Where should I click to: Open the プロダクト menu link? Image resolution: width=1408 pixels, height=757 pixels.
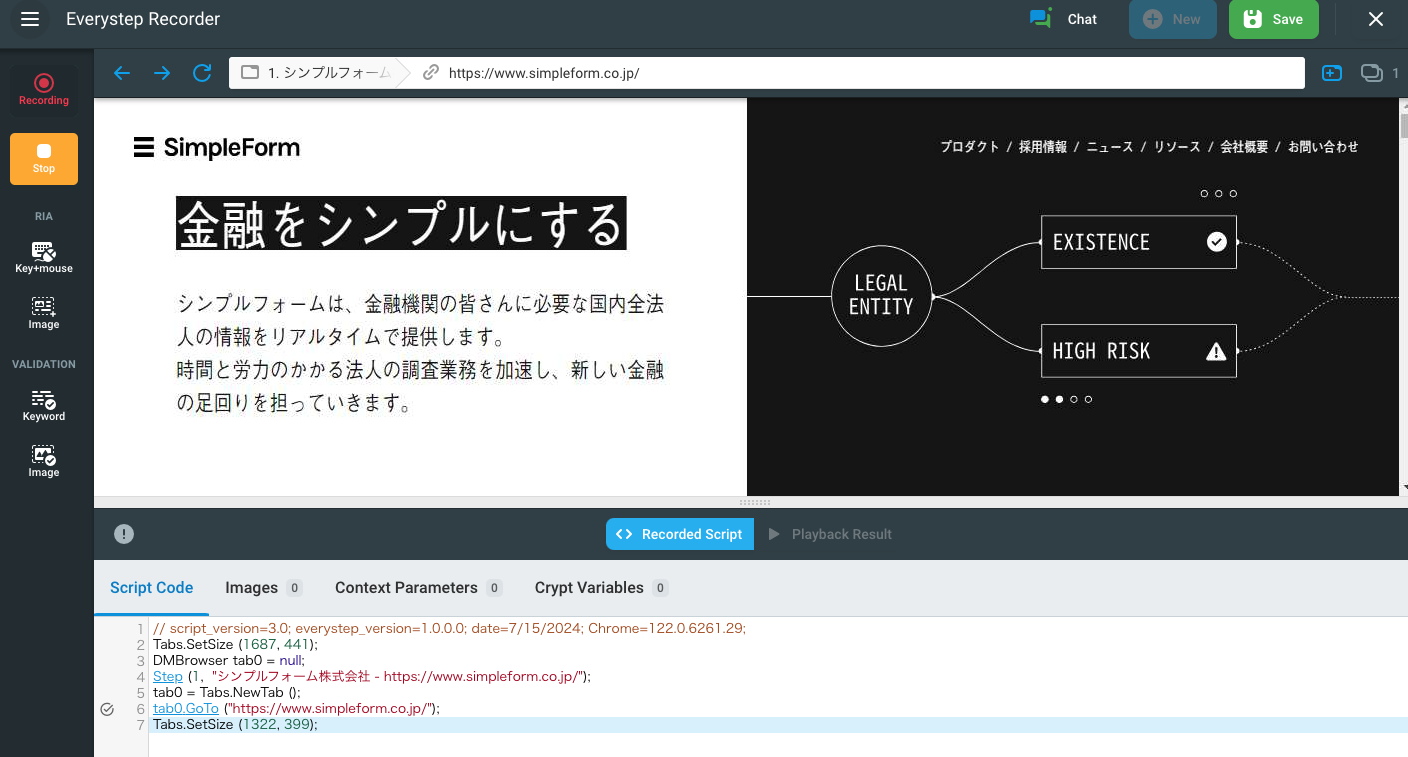pyautogui.click(x=969, y=147)
